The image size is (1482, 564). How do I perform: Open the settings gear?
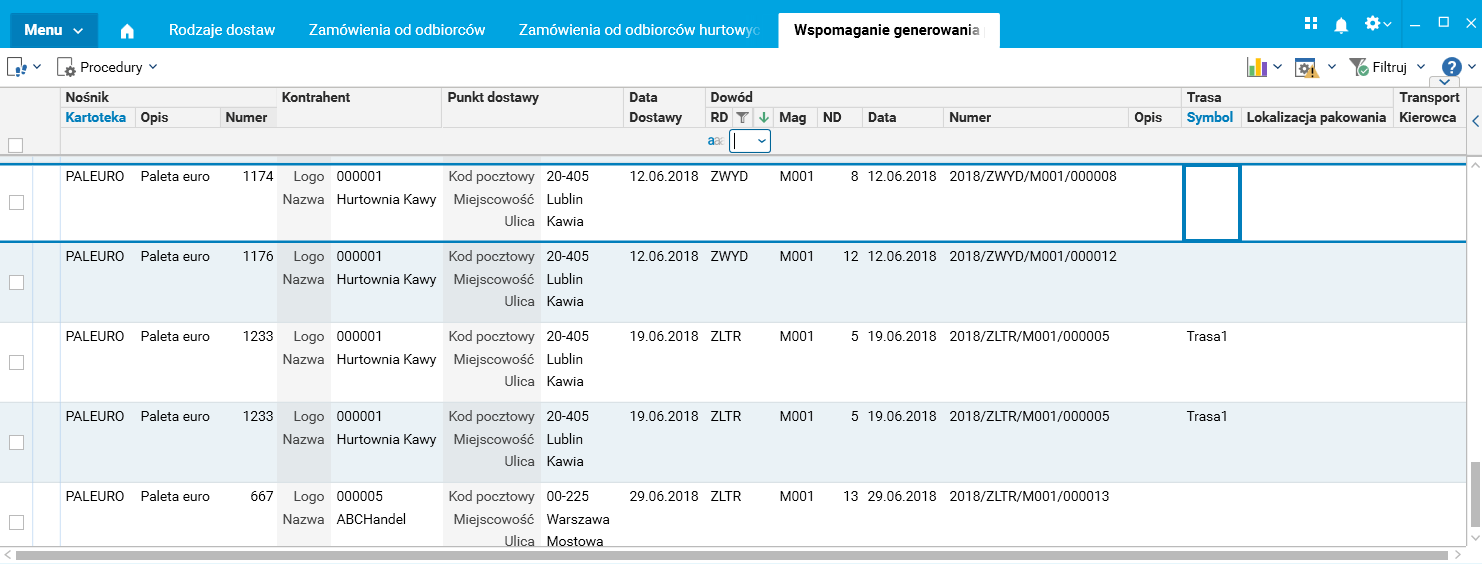(1372, 23)
